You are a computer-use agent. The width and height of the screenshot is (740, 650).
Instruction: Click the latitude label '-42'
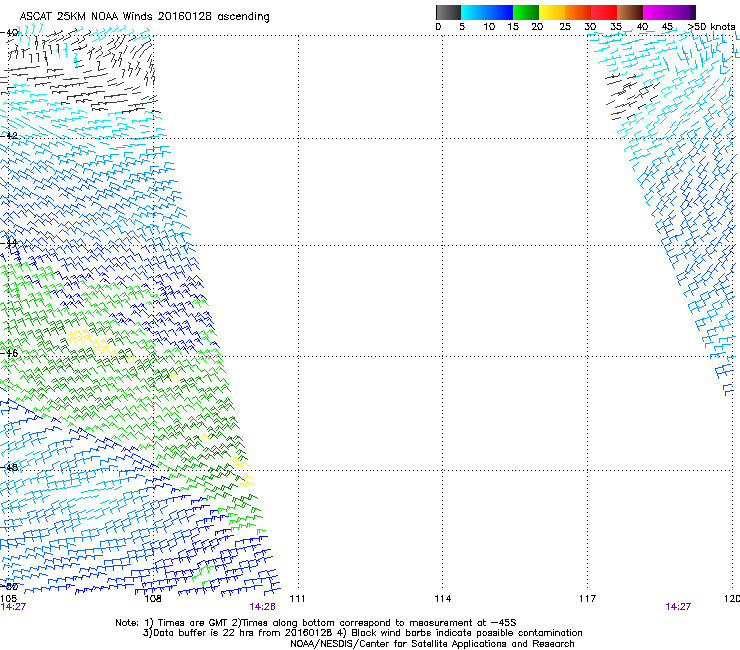pyautogui.click(x=9, y=135)
